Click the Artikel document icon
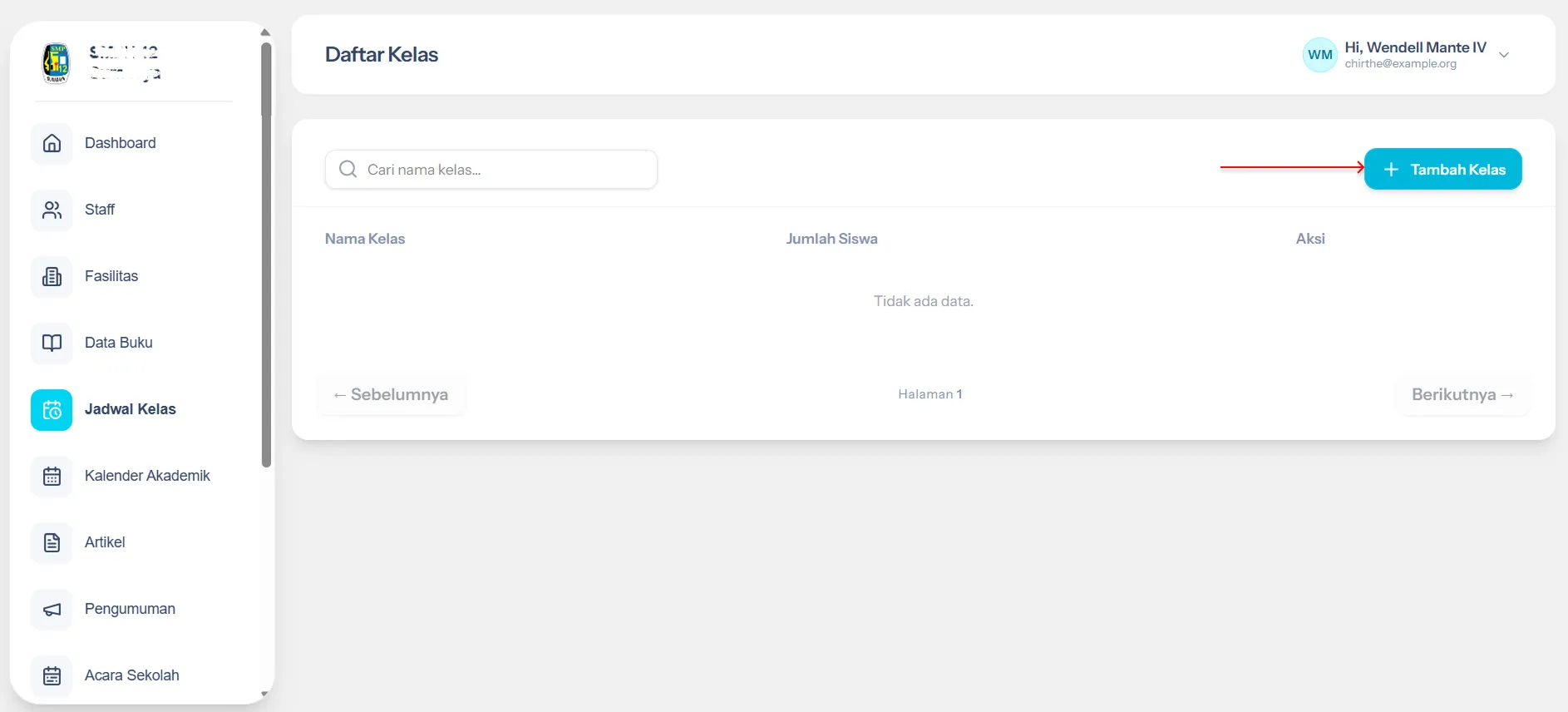Screen dimensions: 1568x712 pos(52,542)
